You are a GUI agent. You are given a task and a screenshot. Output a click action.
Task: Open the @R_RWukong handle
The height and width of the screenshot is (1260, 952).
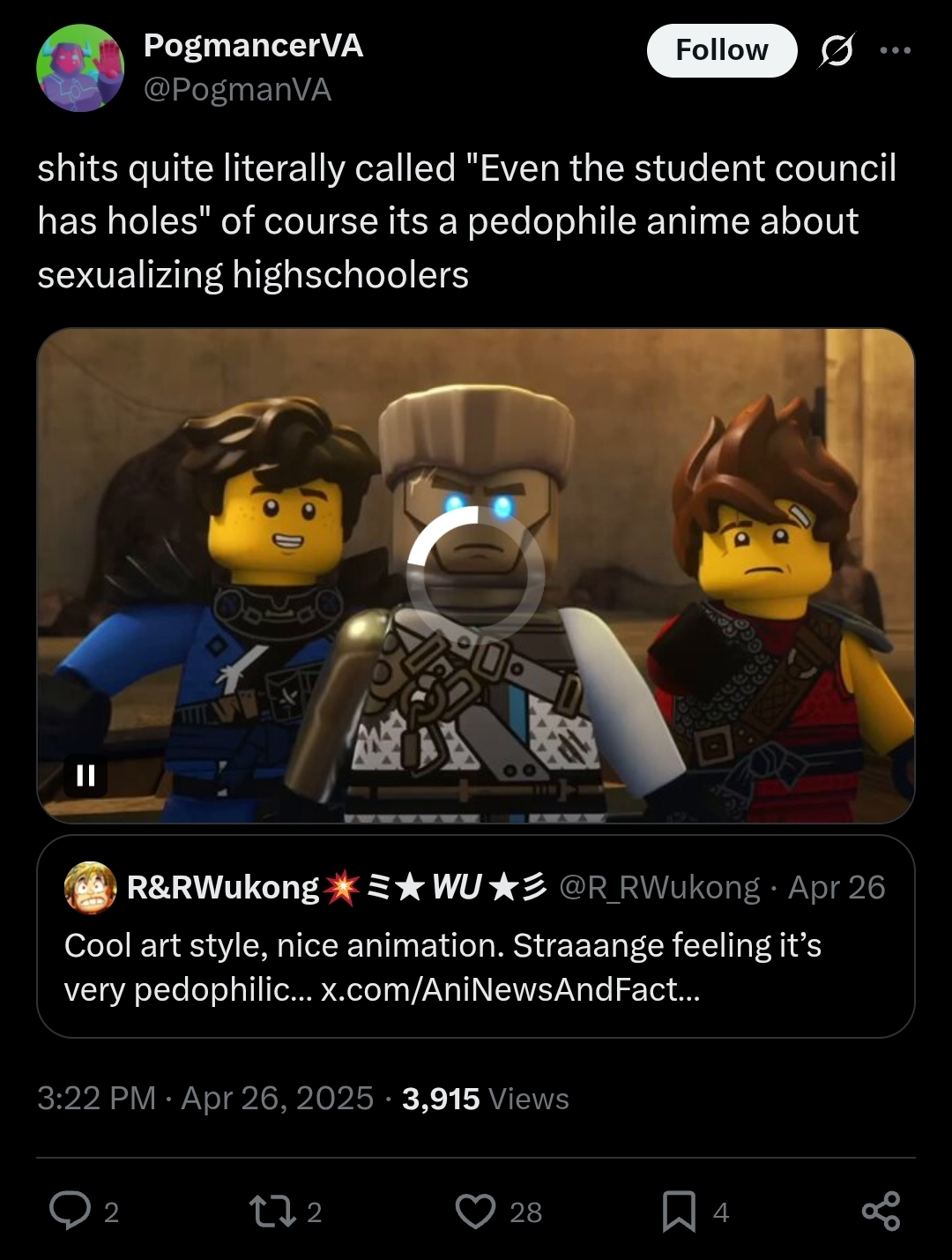click(659, 888)
